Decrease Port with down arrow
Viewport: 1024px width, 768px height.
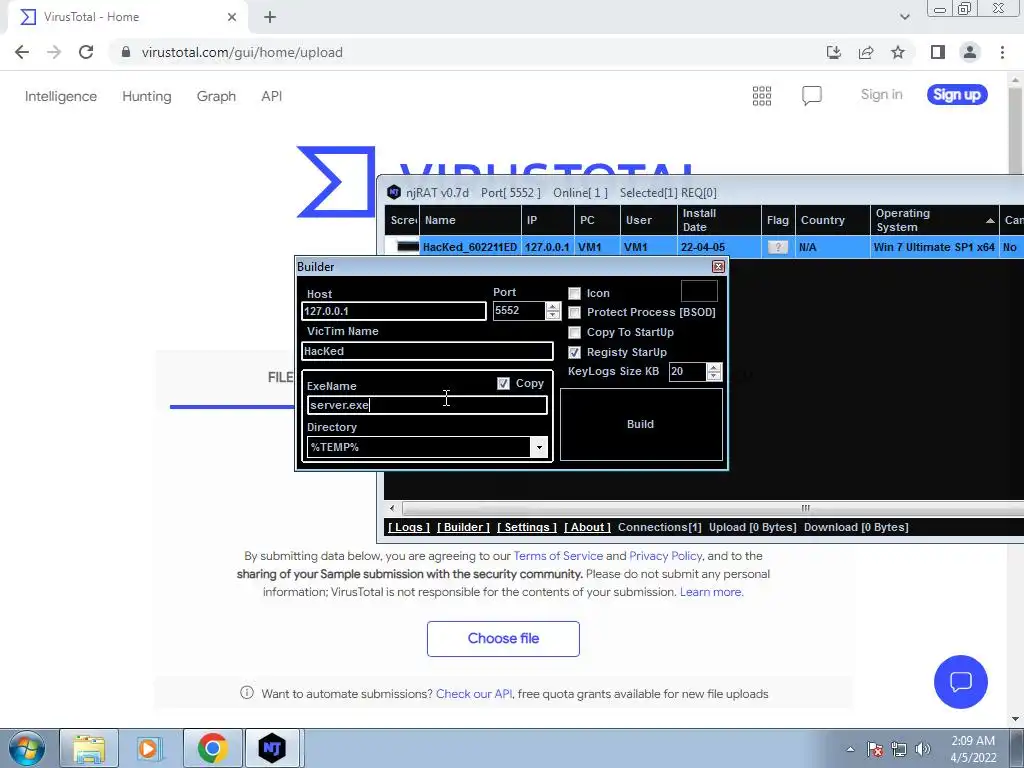tap(552, 315)
